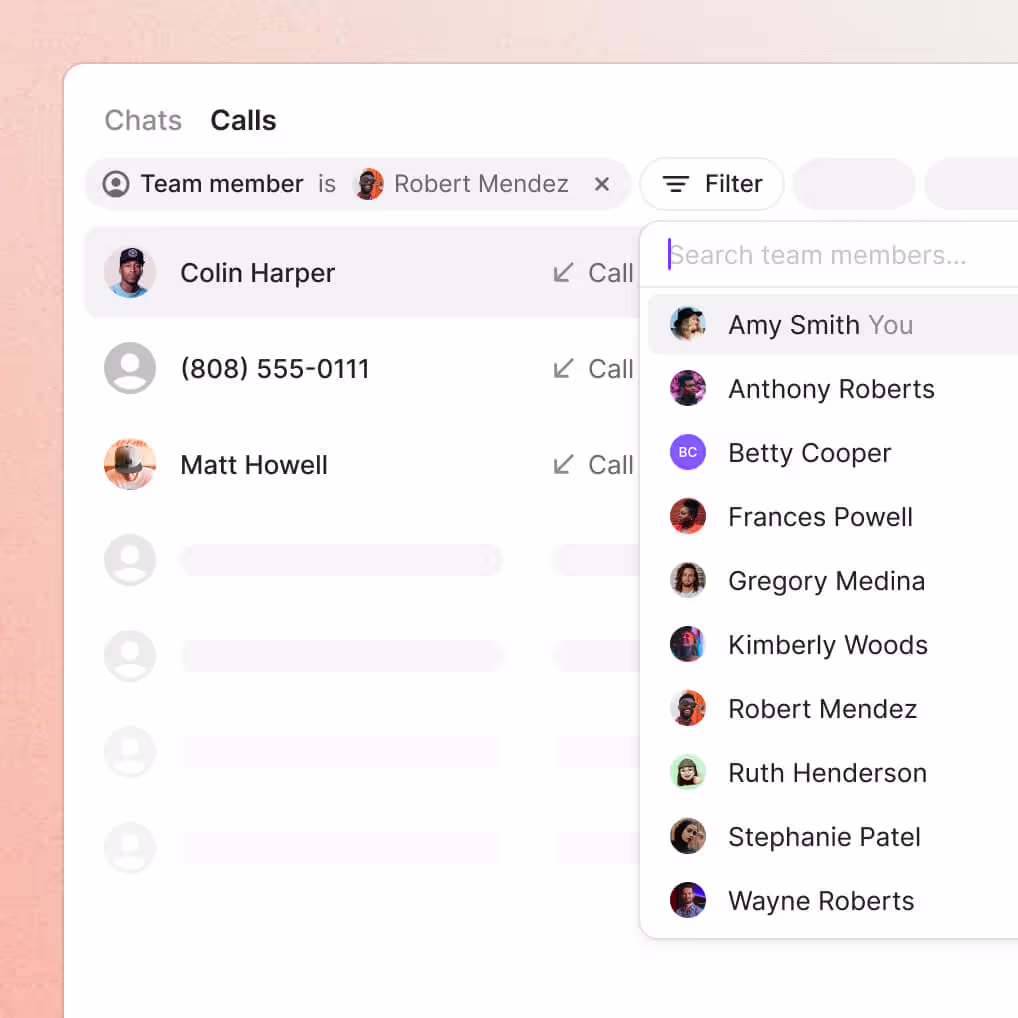Click Colin Harper's profile photo
Image resolution: width=1018 pixels, height=1018 pixels.
(x=130, y=273)
